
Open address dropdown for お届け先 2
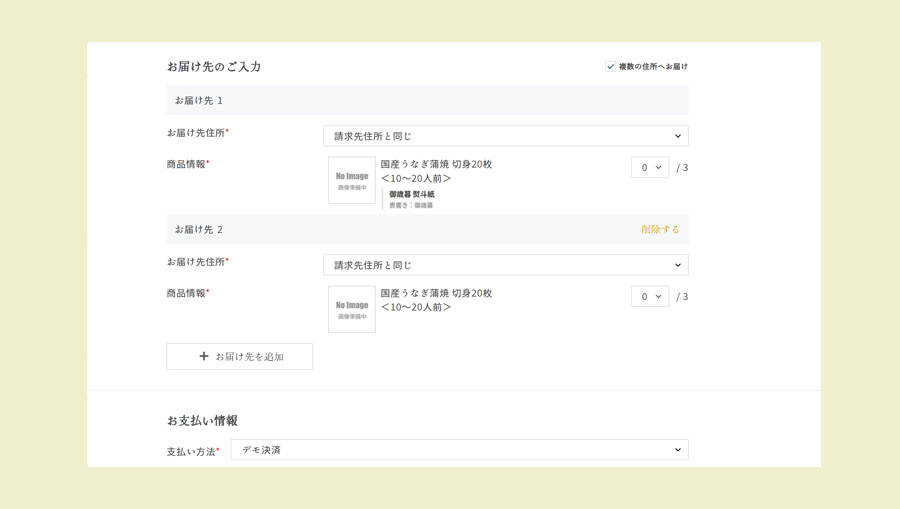[x=505, y=265]
